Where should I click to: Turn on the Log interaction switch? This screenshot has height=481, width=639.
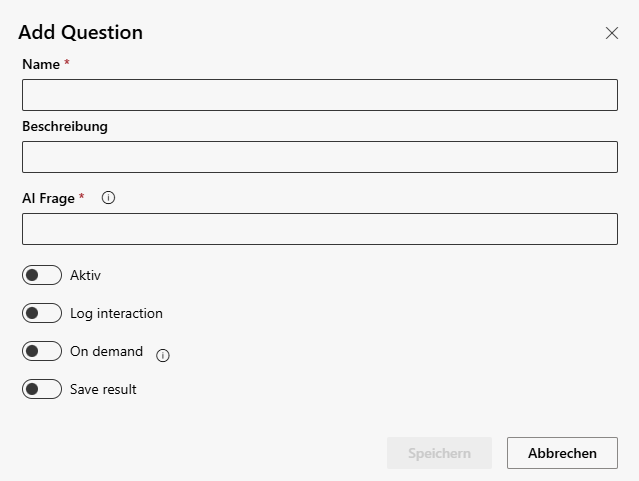42,313
